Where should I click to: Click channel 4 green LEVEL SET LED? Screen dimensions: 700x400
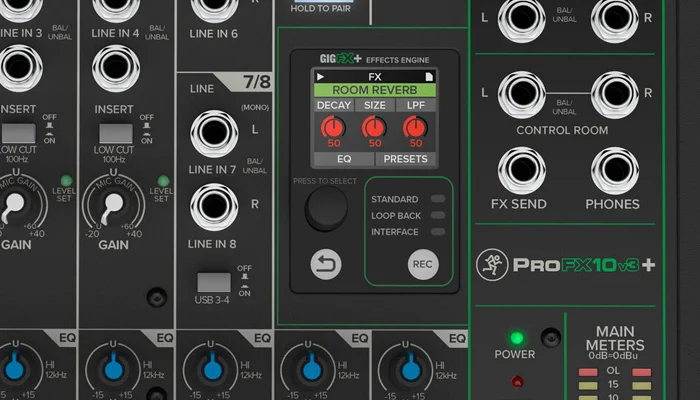tap(163, 181)
